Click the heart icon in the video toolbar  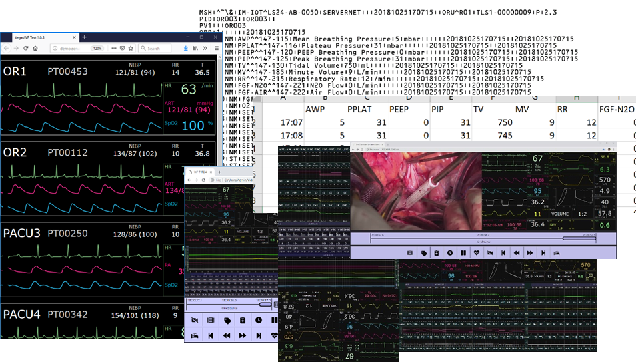point(476,252)
